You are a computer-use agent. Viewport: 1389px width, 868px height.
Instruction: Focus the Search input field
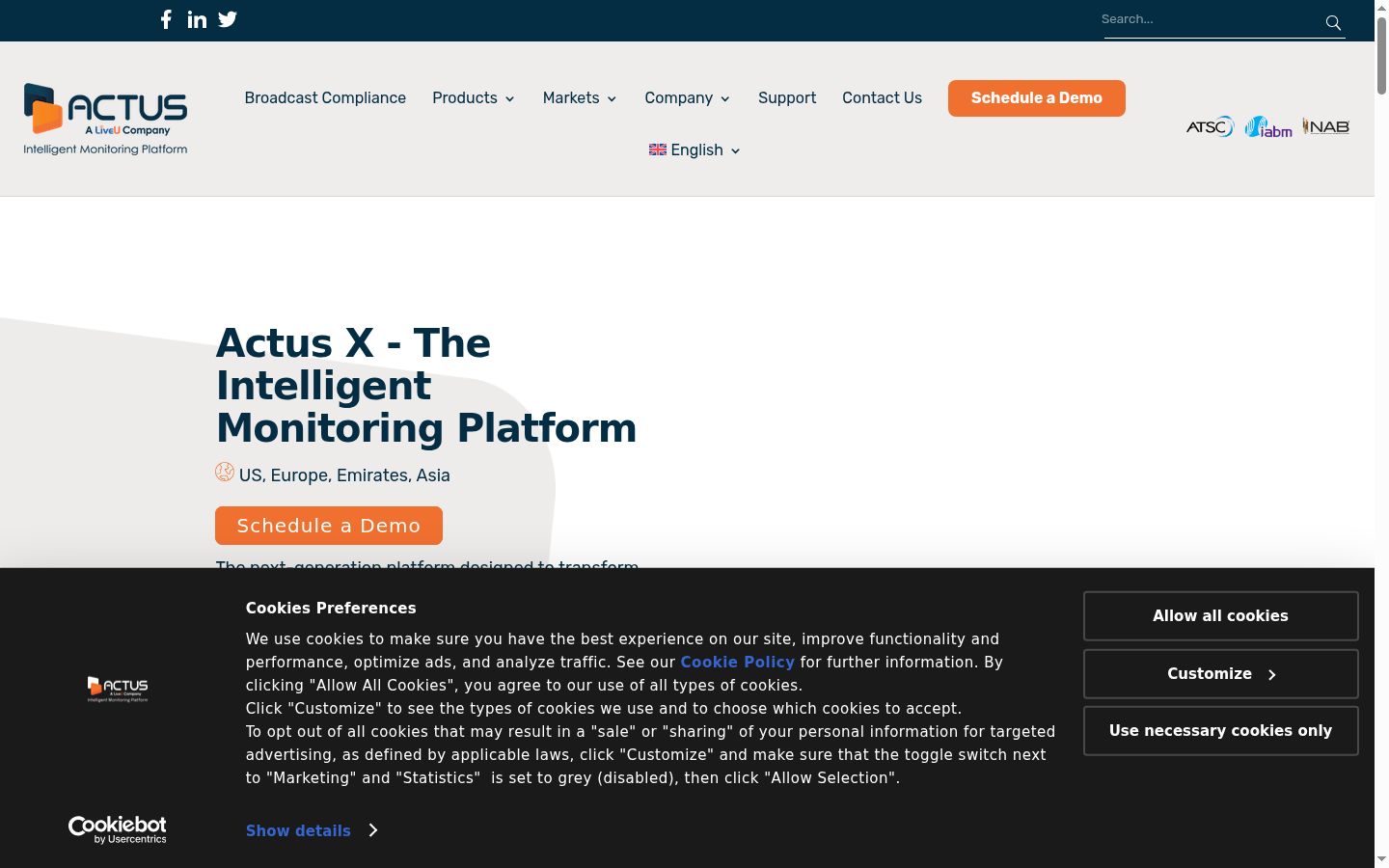[1211, 19]
